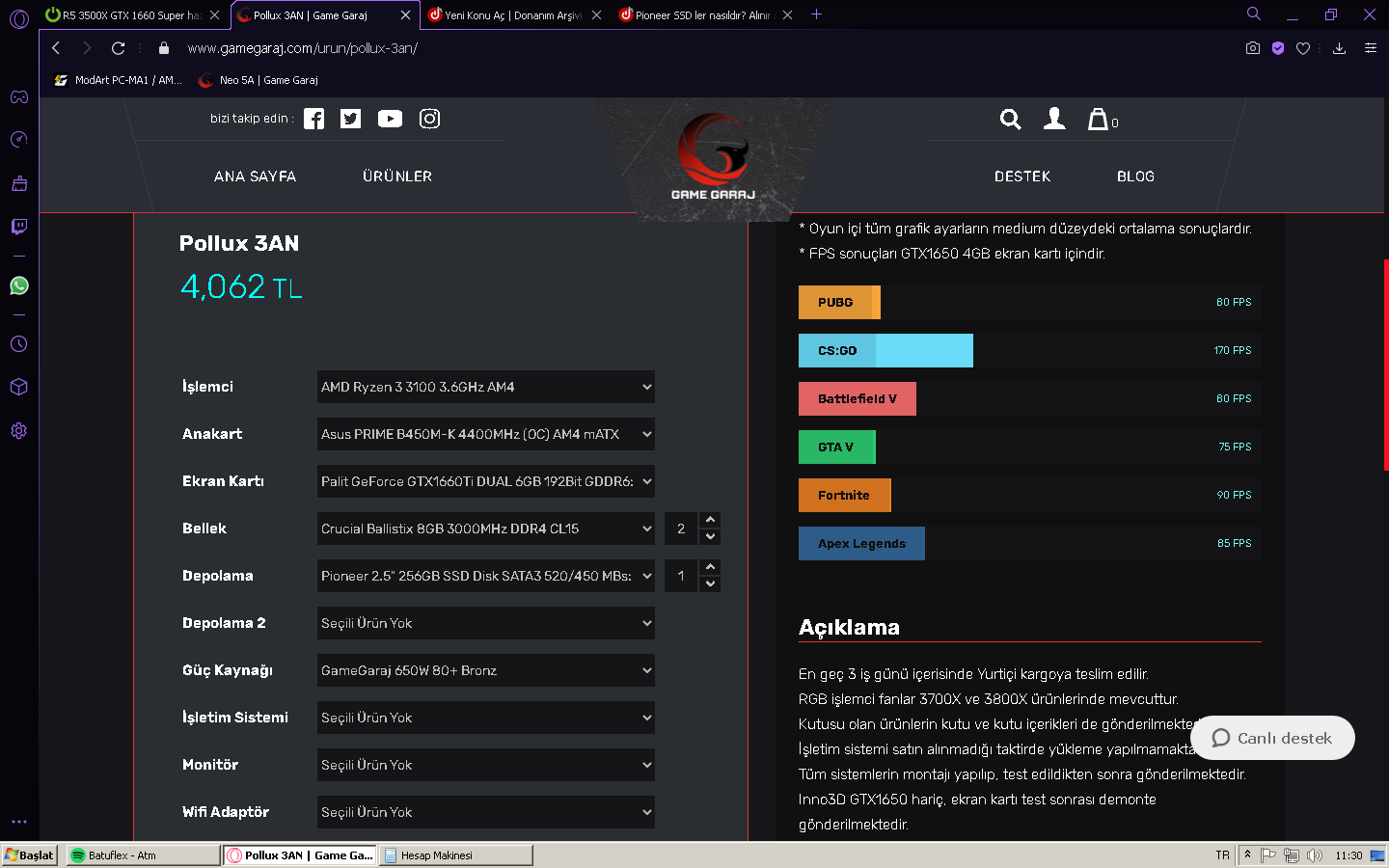The width and height of the screenshot is (1389, 868).
Task: Open Easy Setup panel icon
Action: (1371, 48)
